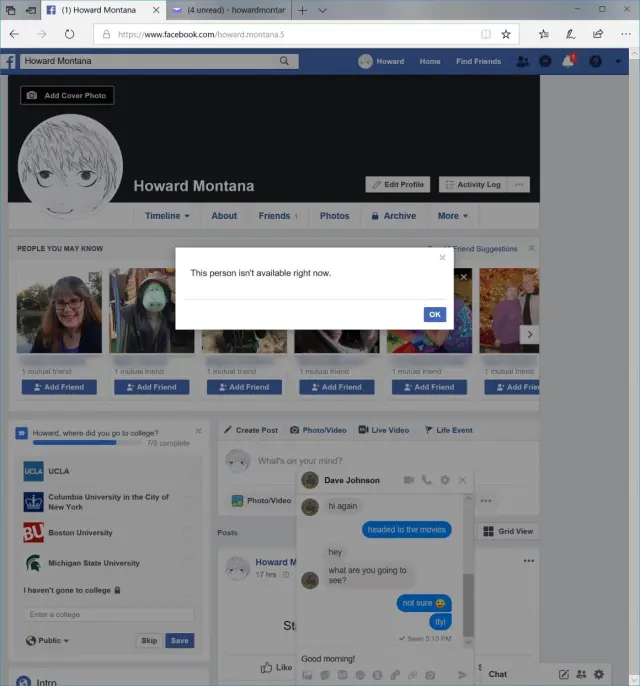Image resolution: width=640 pixels, height=686 pixels.
Task: Expand the More profile menu
Action: tap(452, 216)
